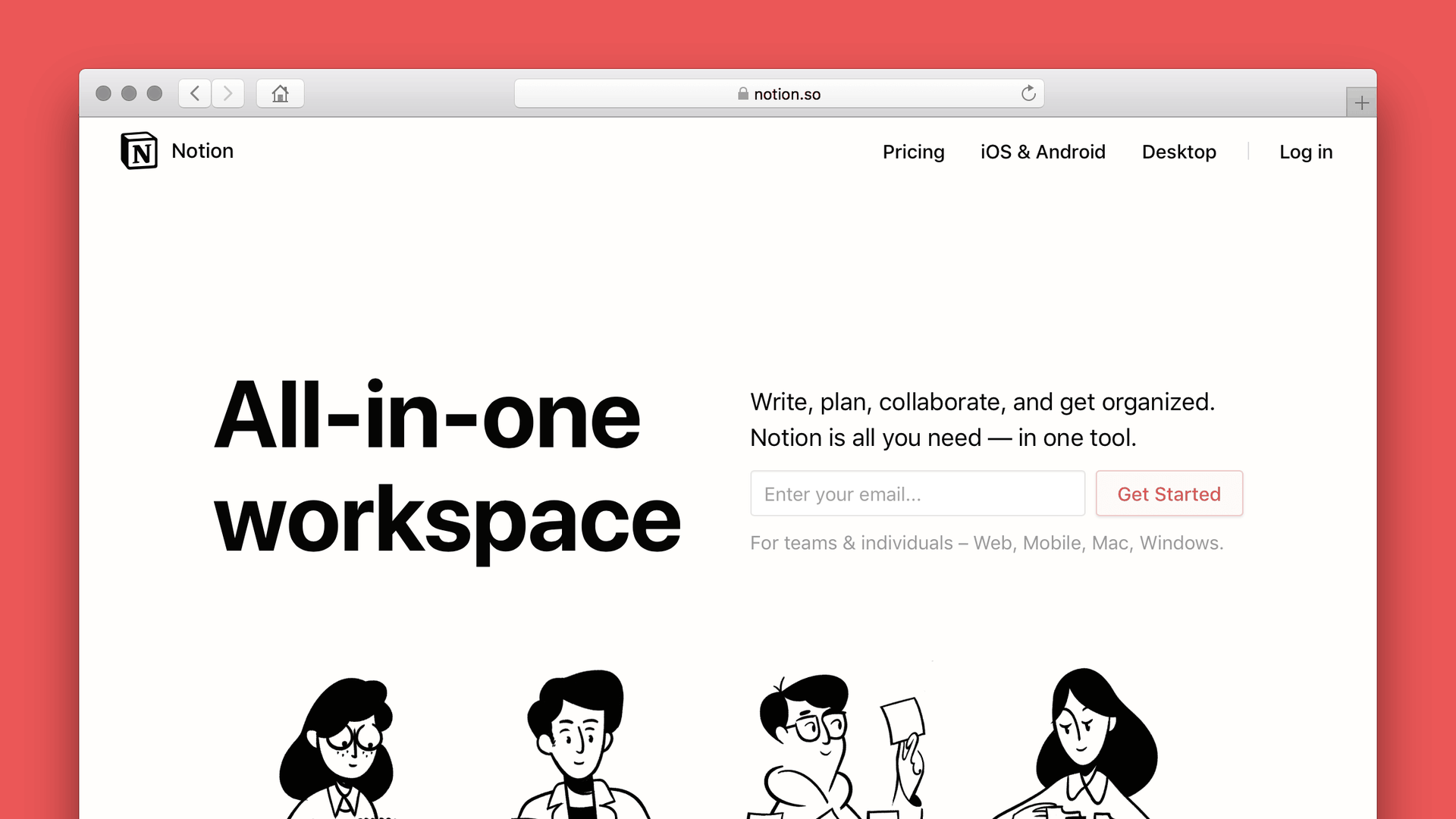The image size is (1456, 819).
Task: Click the padlock icon in the address bar
Action: coord(742,94)
